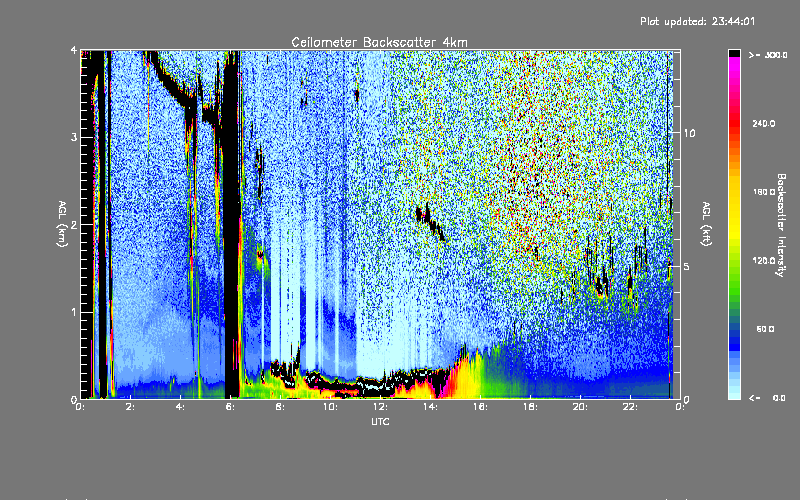Click the "AGL (kft)" right axis label
800x500 pixels.
pyautogui.click(x=707, y=224)
